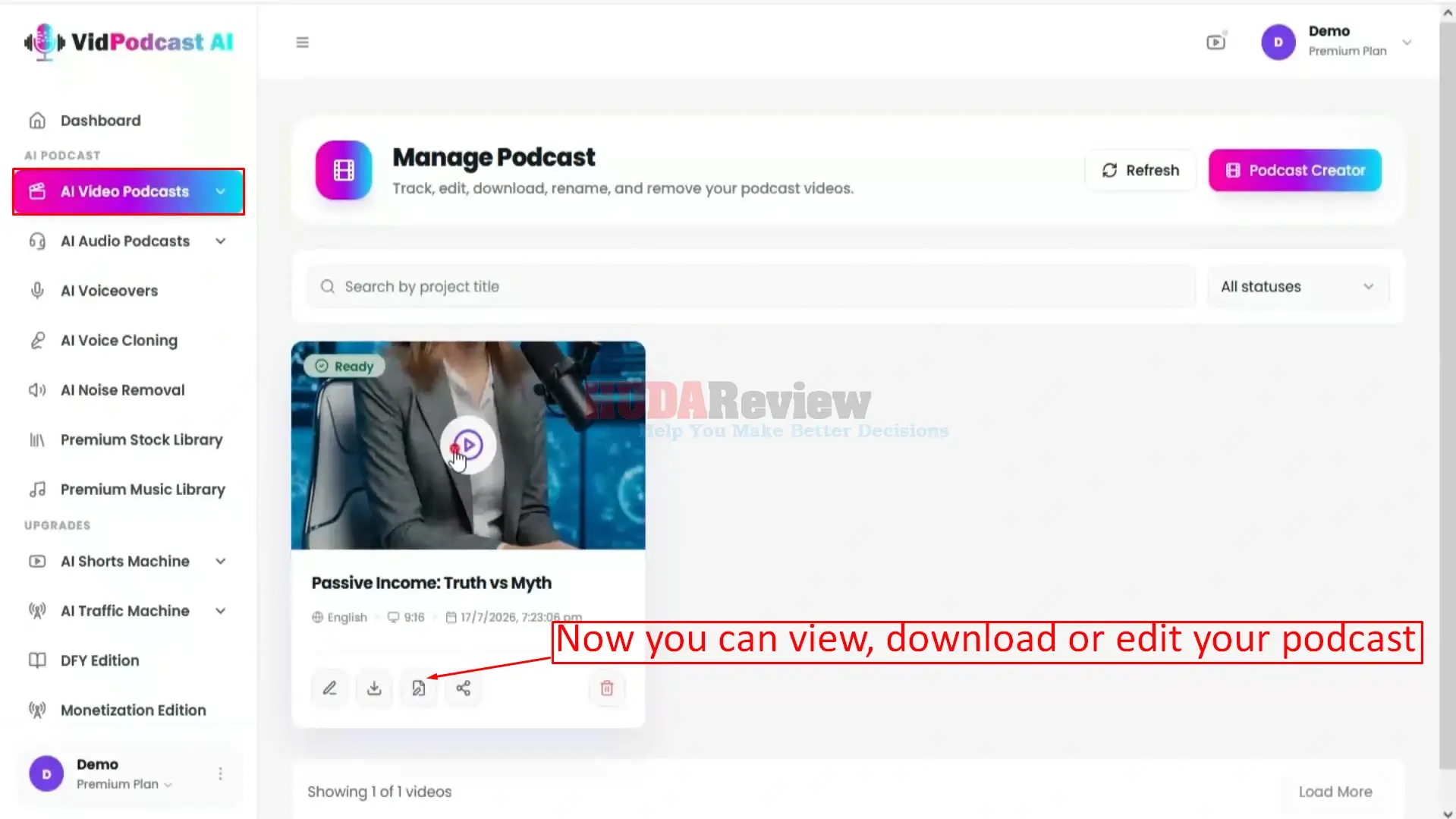The width and height of the screenshot is (1456, 819).
Task: Expand the AI Shorts Machine chevron
Action: pos(220,562)
